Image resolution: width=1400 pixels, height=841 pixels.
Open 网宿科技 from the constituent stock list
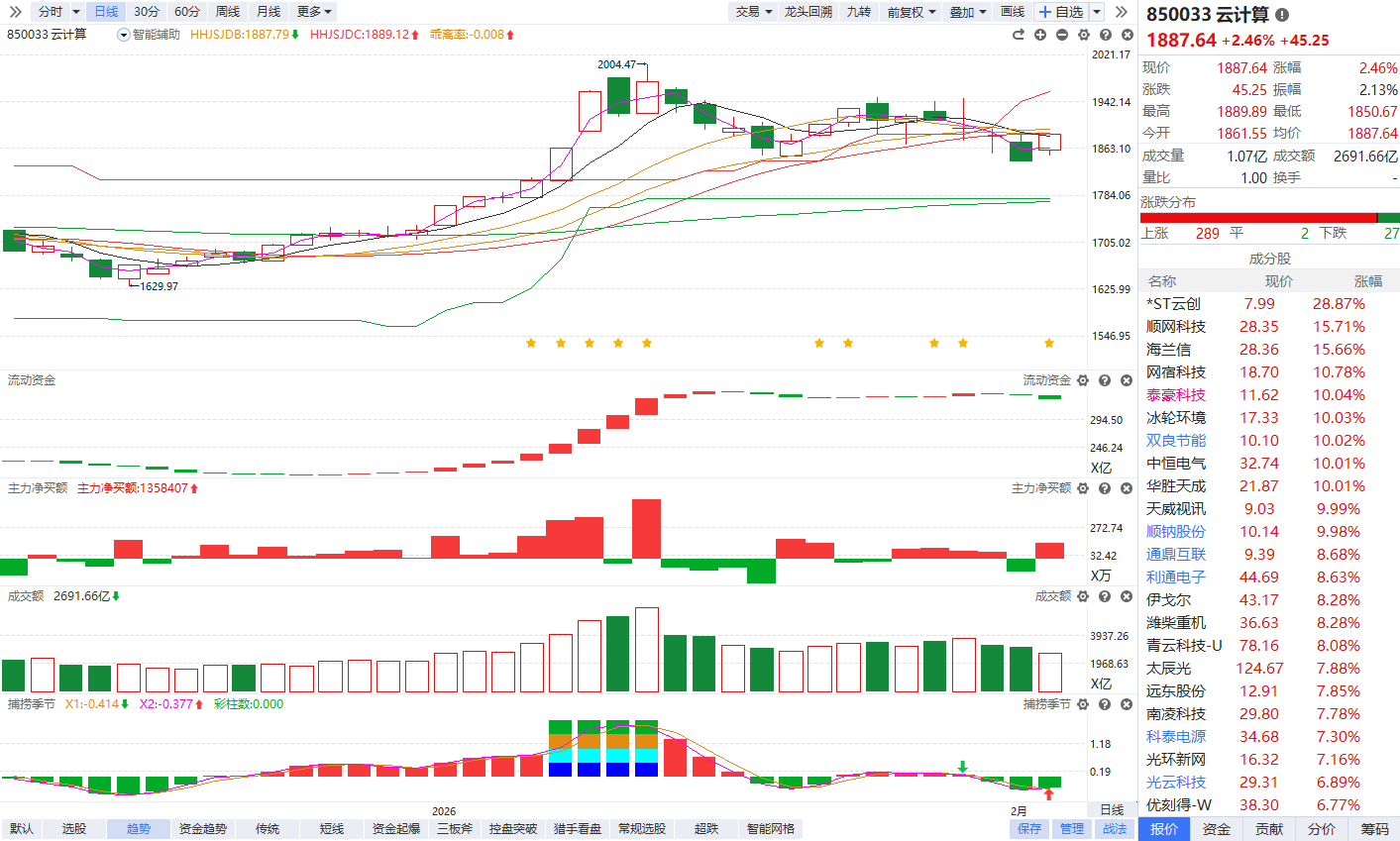[x=1176, y=372]
